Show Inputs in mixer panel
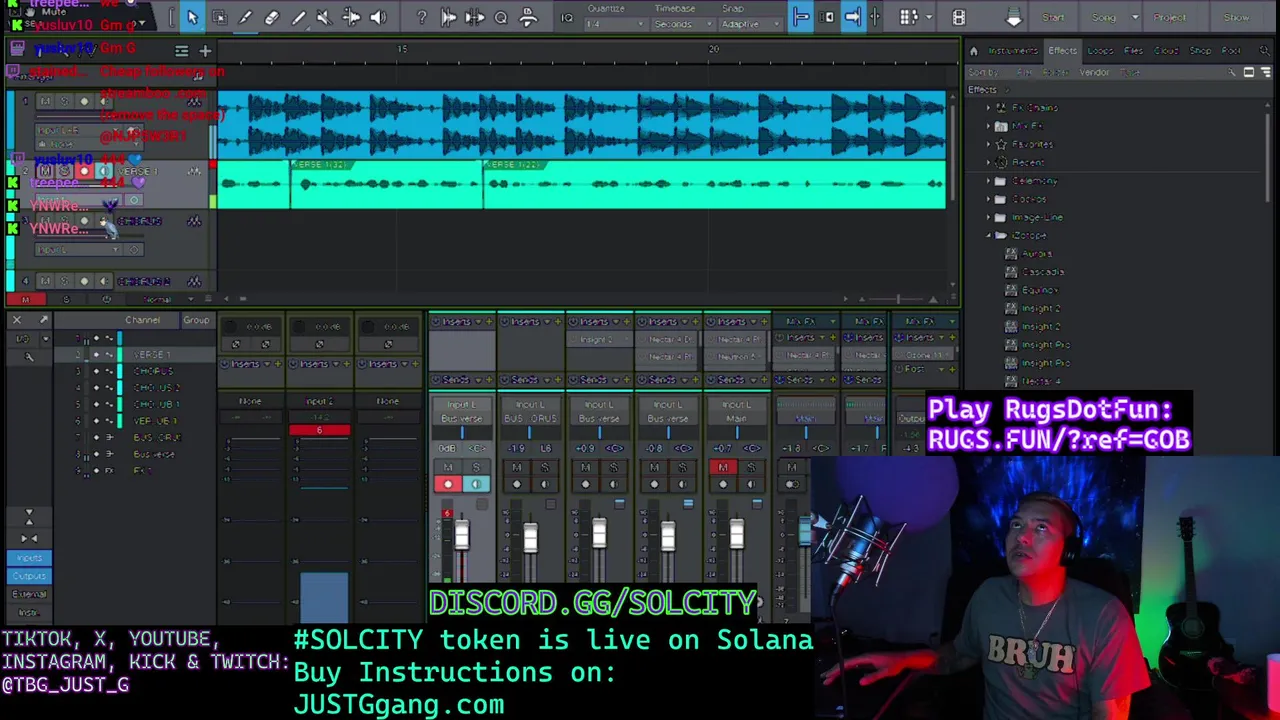The height and width of the screenshot is (720, 1280). coord(29,558)
